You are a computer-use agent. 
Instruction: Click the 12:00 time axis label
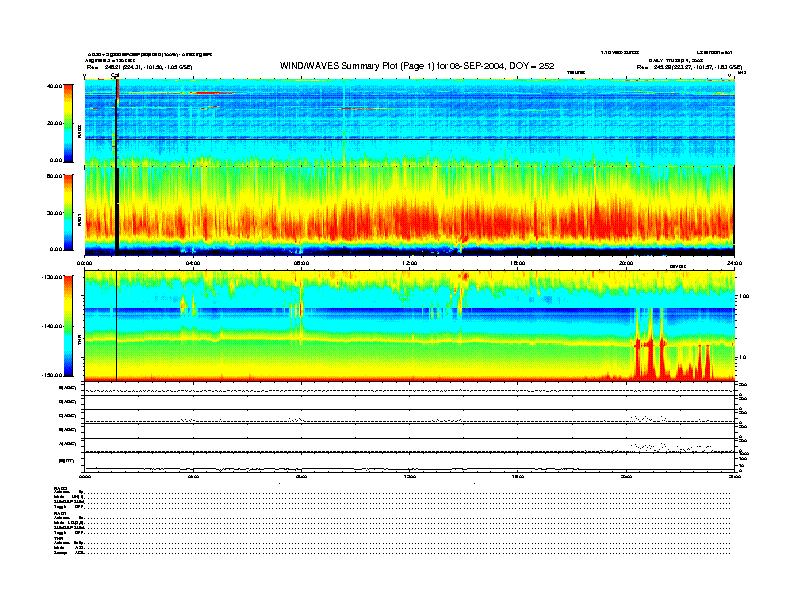409,263
